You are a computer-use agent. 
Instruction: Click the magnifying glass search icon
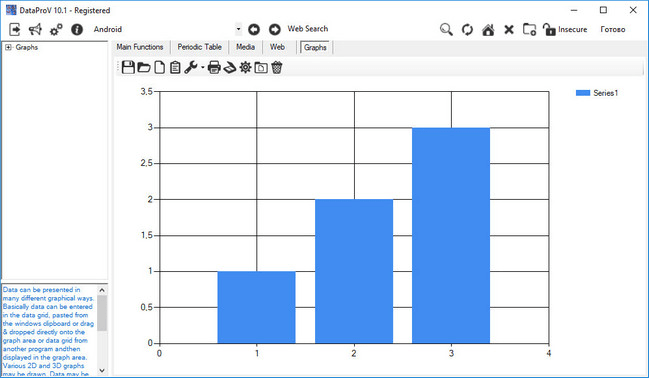coord(446,29)
